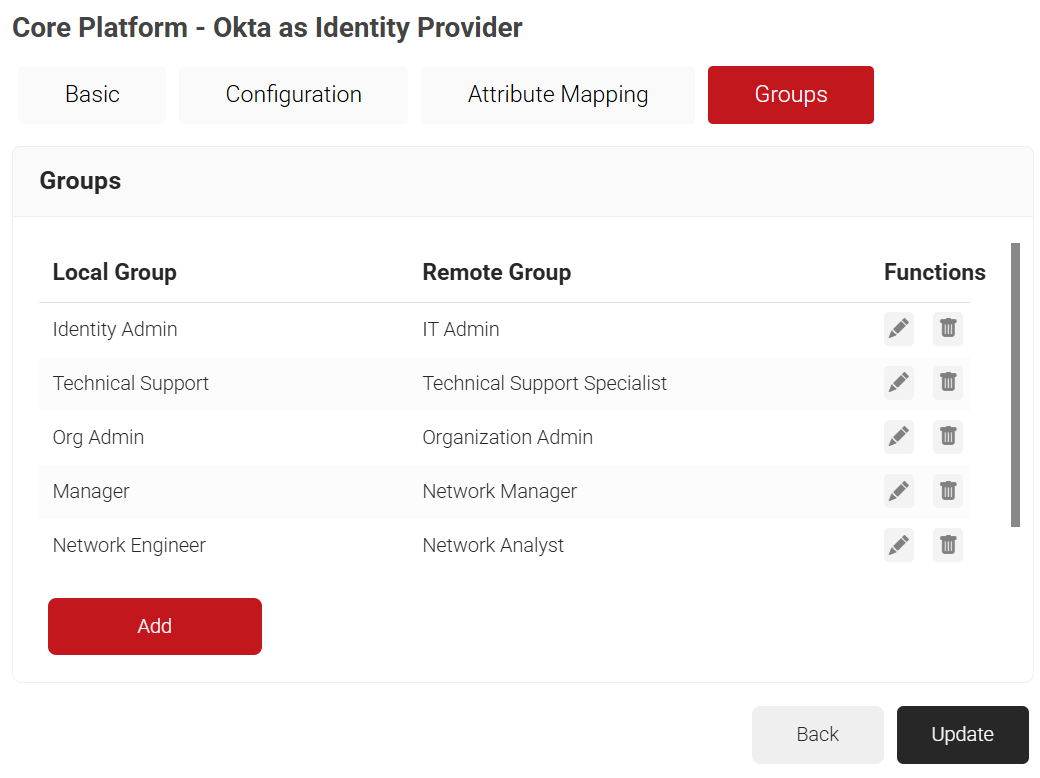Edit the Network Engineer group mapping

tap(898, 545)
